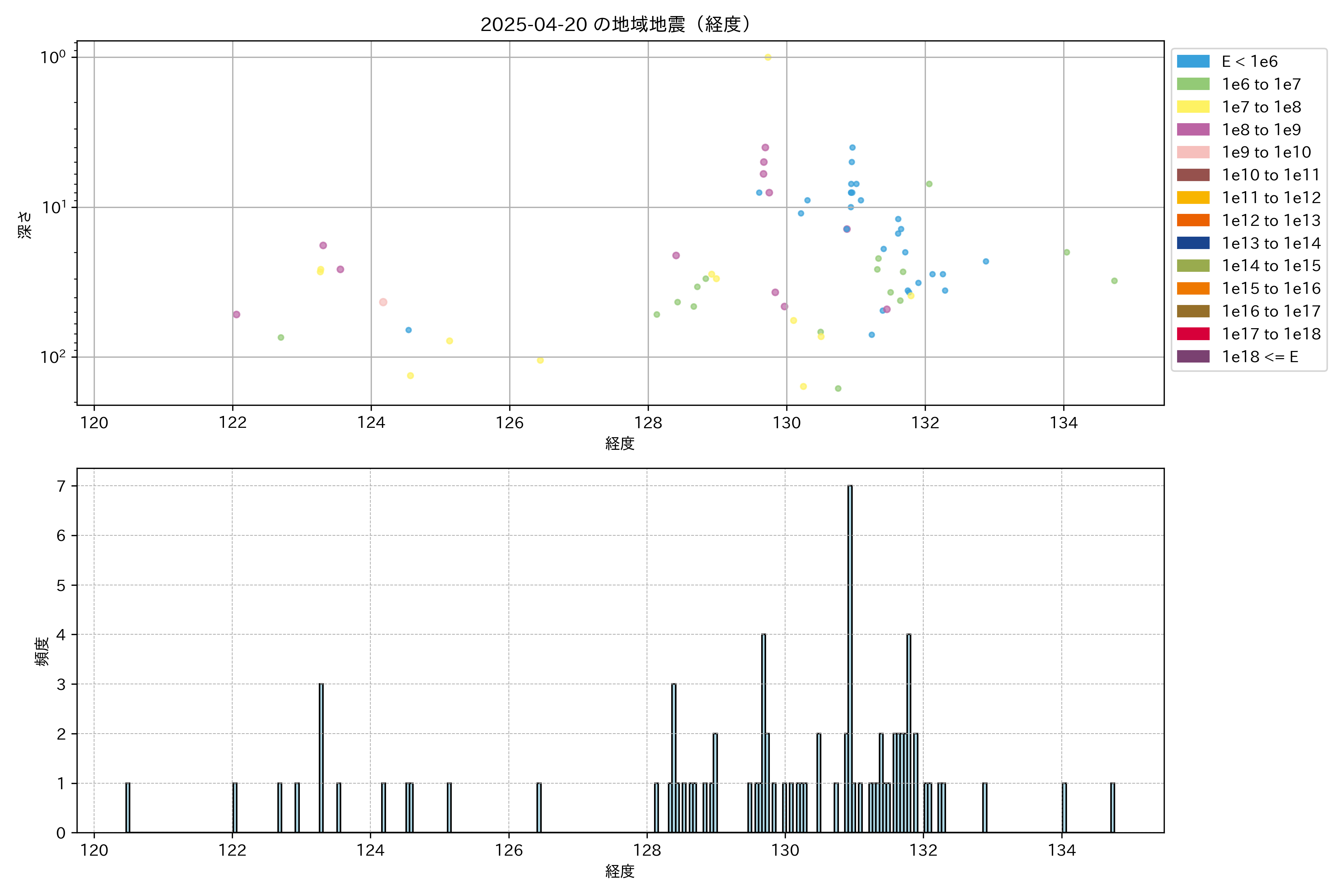The height and width of the screenshot is (896, 1344).
Task: Click the pink scatter point near longitude 124
Action: [383, 302]
